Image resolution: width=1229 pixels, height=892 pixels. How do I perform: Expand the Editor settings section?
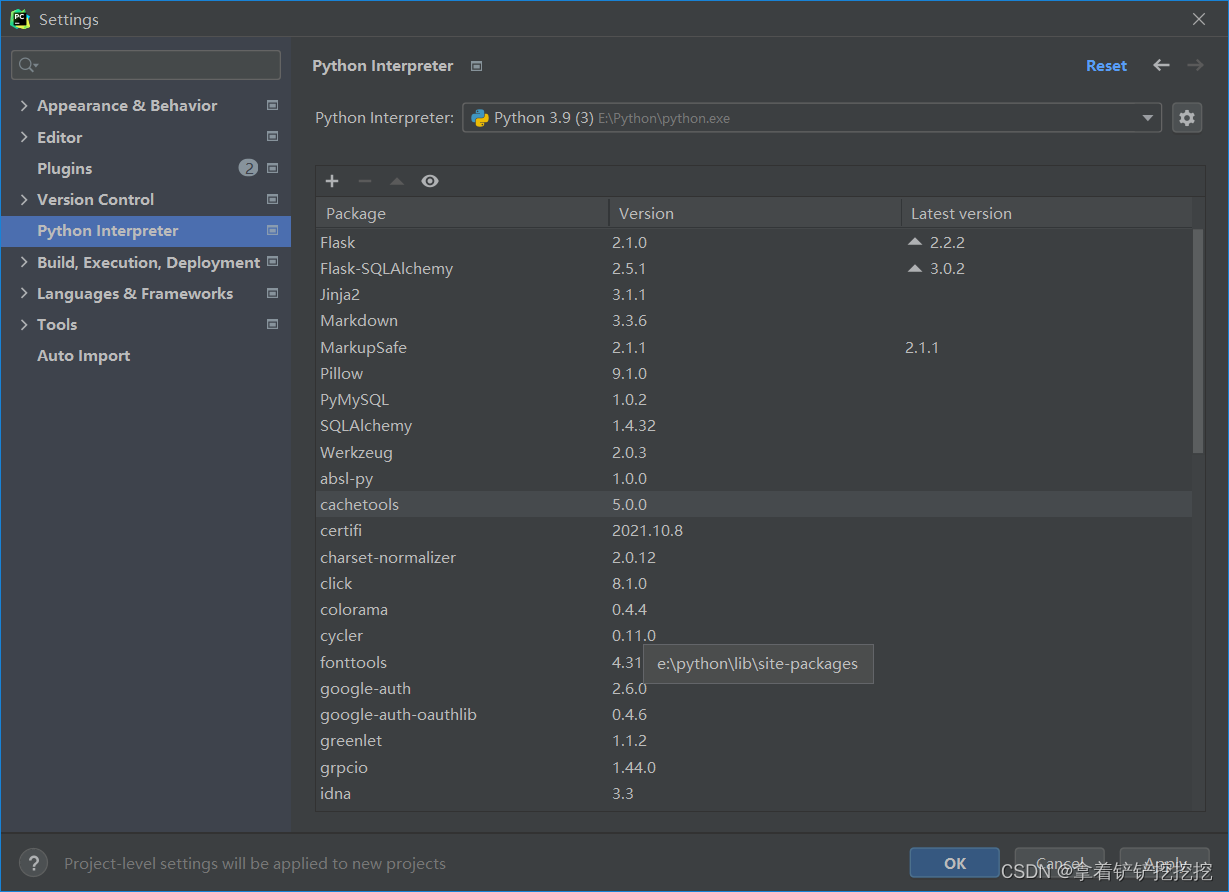[x=24, y=137]
